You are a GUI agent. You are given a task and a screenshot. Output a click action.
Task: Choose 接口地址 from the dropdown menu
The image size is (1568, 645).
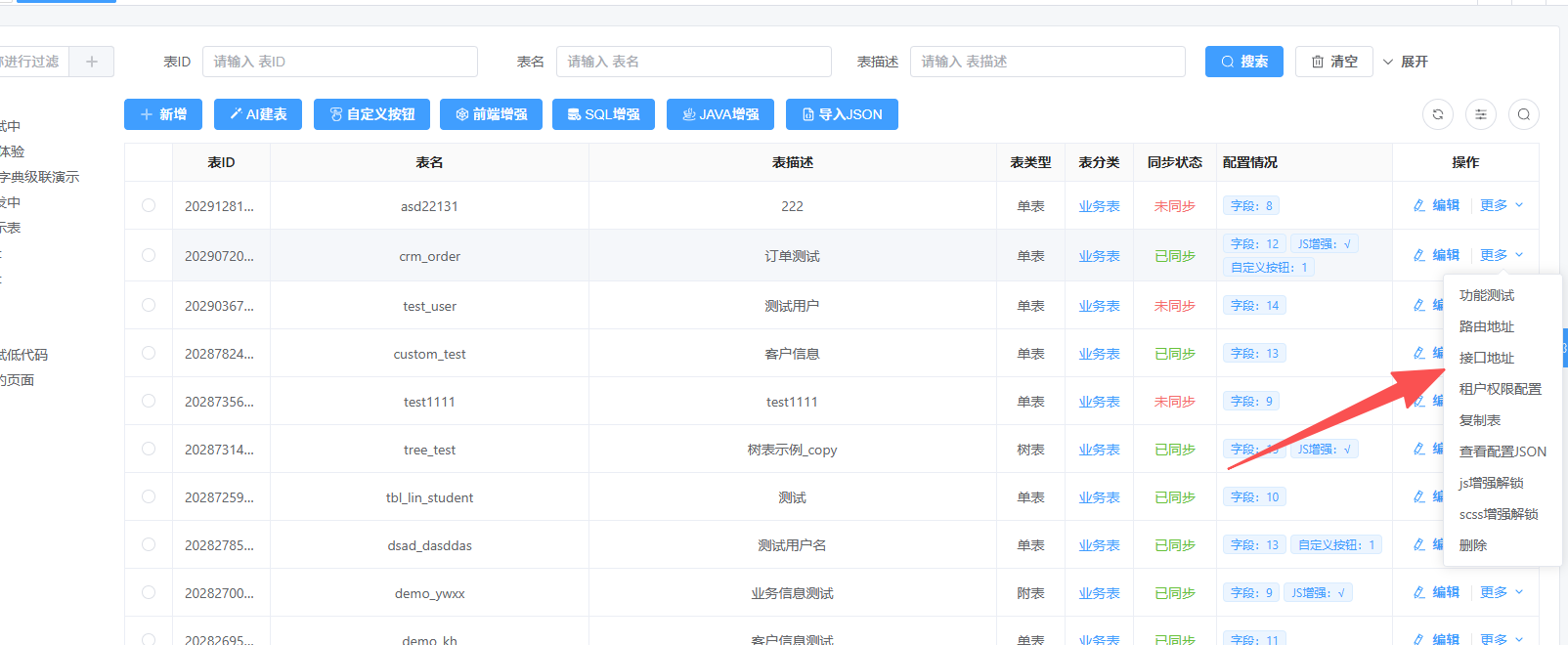point(1486,358)
